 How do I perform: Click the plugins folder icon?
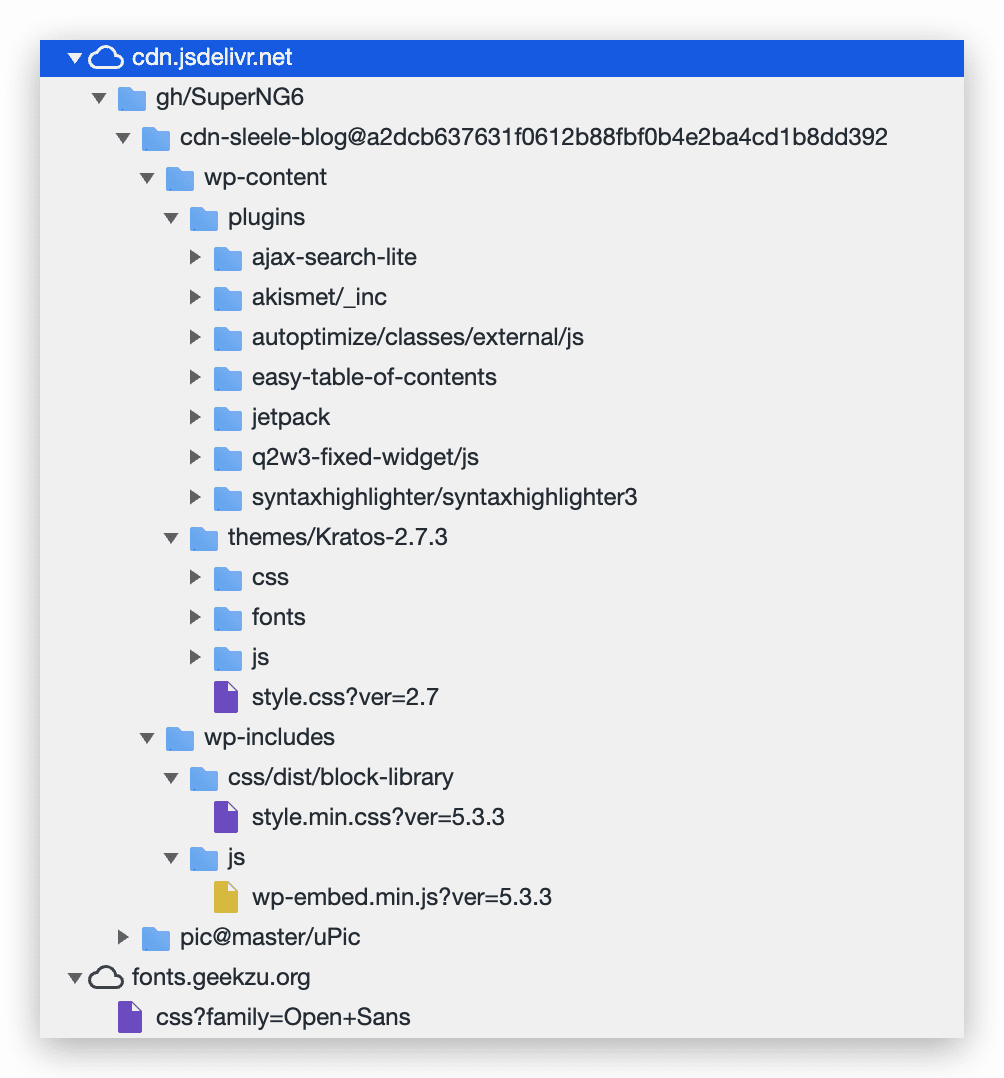(x=204, y=218)
